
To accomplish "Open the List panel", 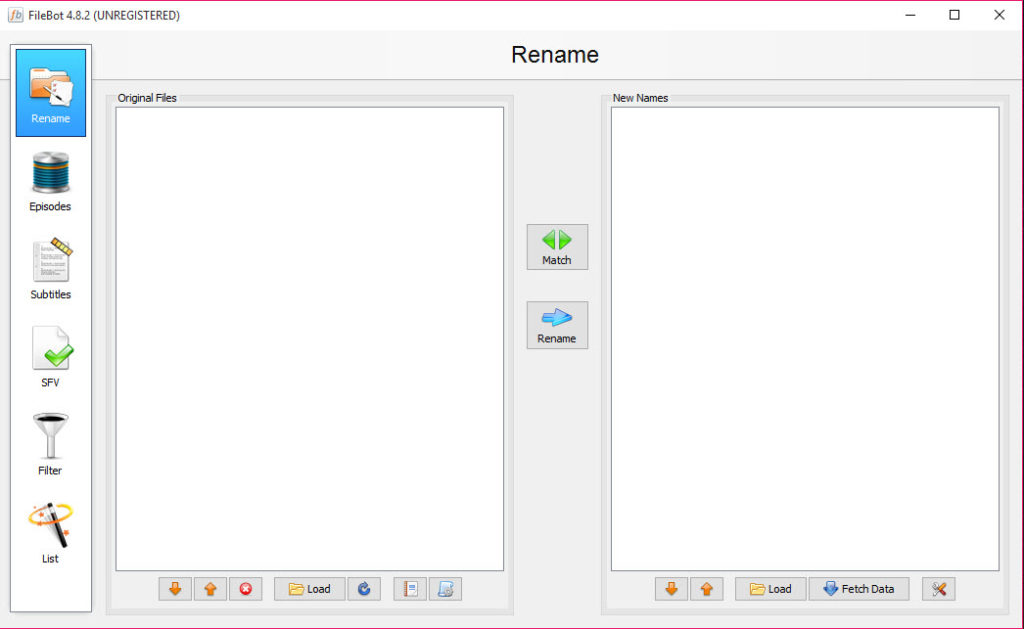I will click(50, 533).
